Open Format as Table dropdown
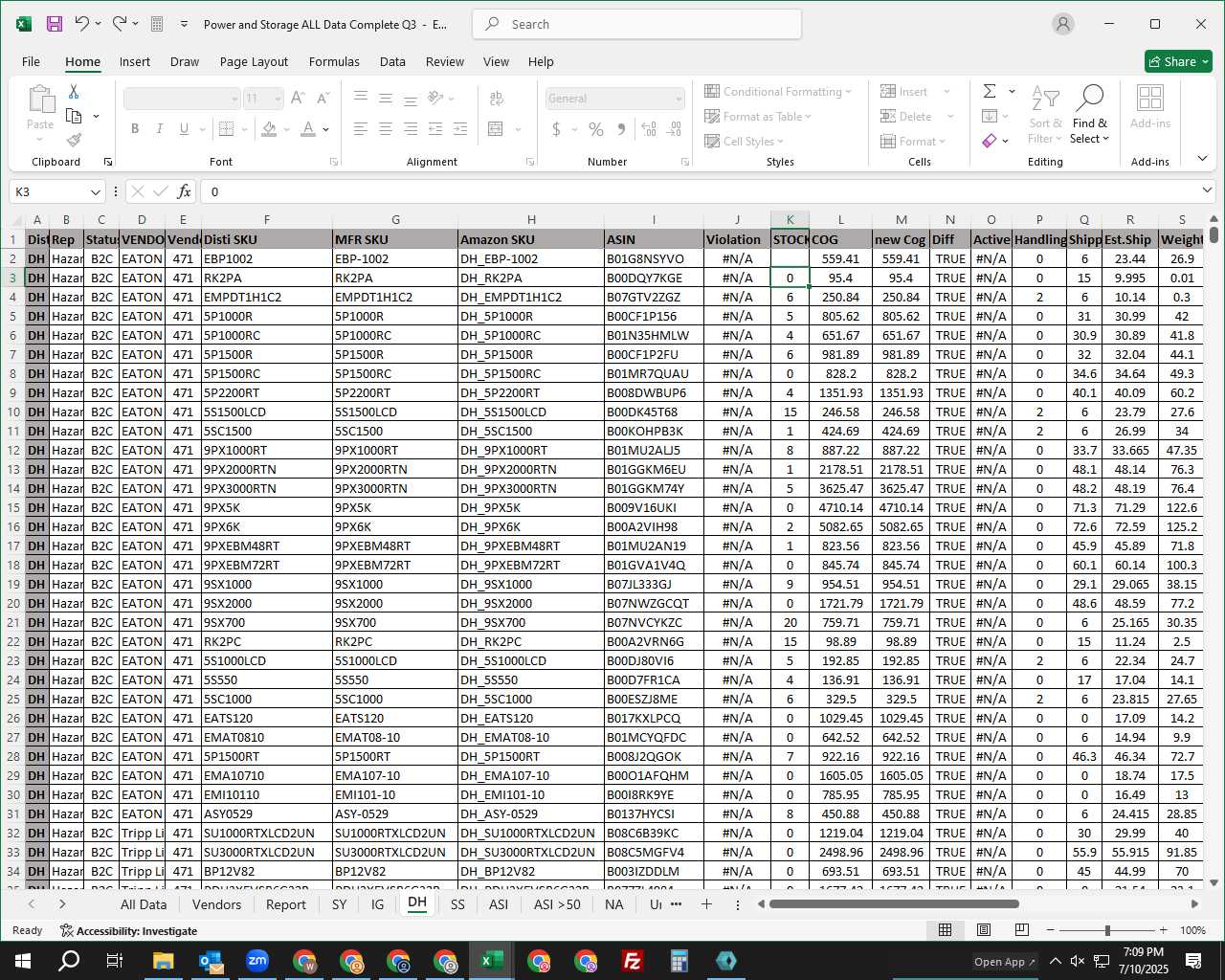 758,117
